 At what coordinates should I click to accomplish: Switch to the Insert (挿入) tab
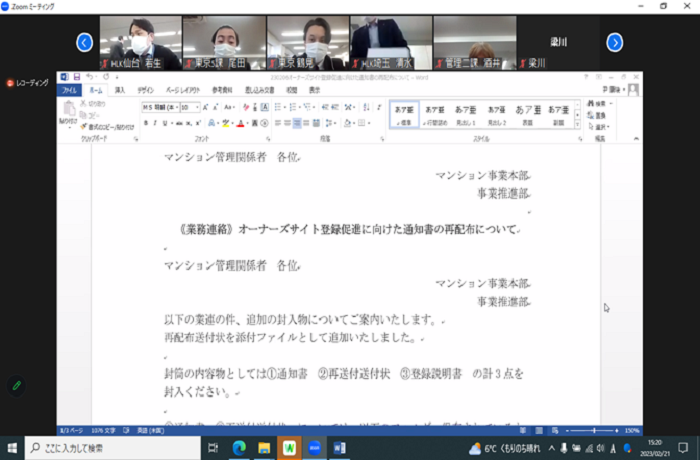point(120,90)
